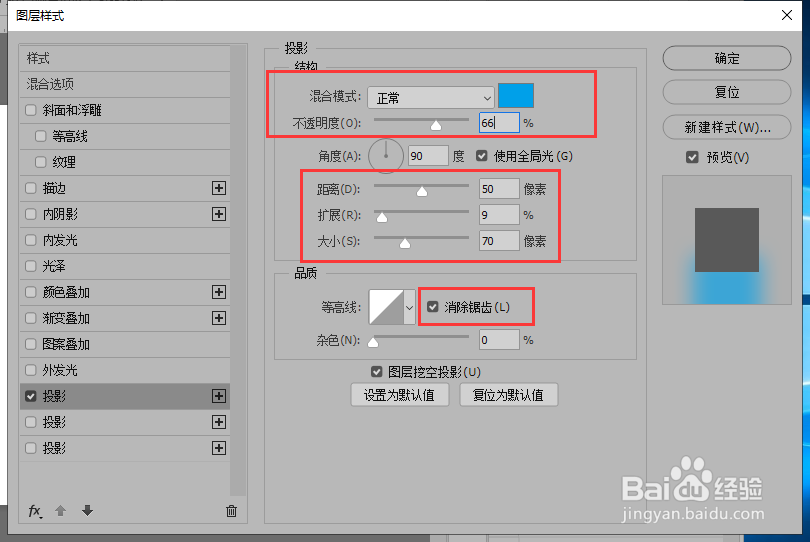Click the 扩展 value field showing 9
The image size is (810, 542).
click(499, 215)
